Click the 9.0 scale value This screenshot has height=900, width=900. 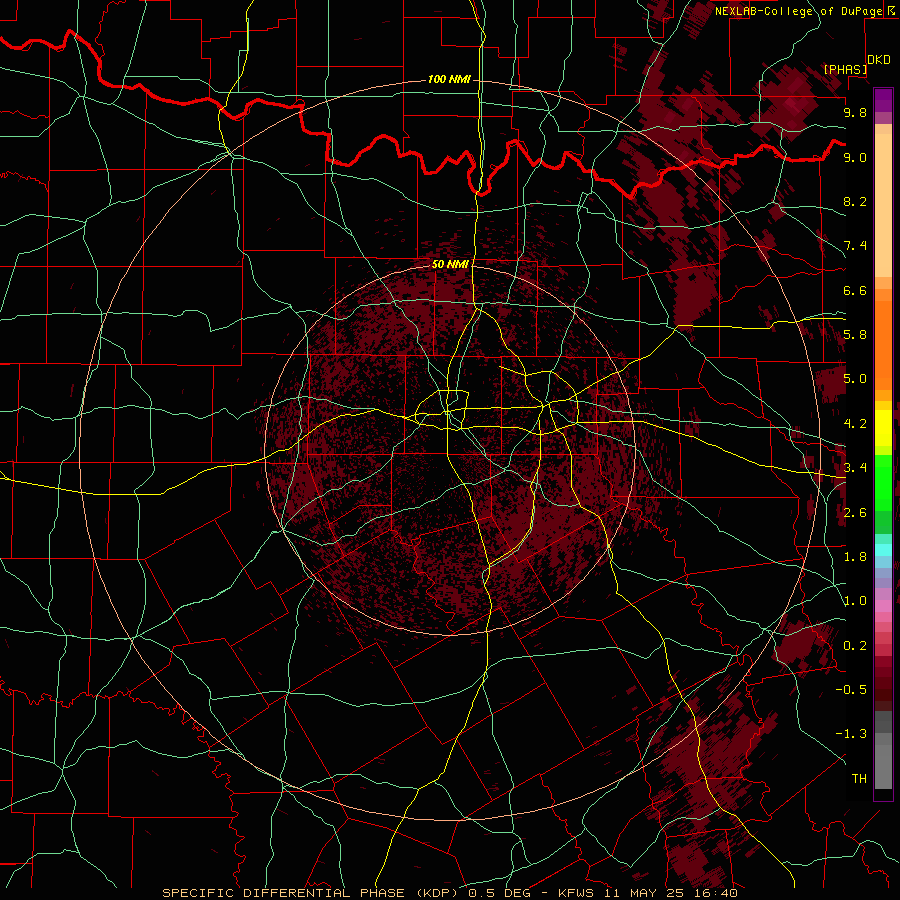tap(855, 157)
